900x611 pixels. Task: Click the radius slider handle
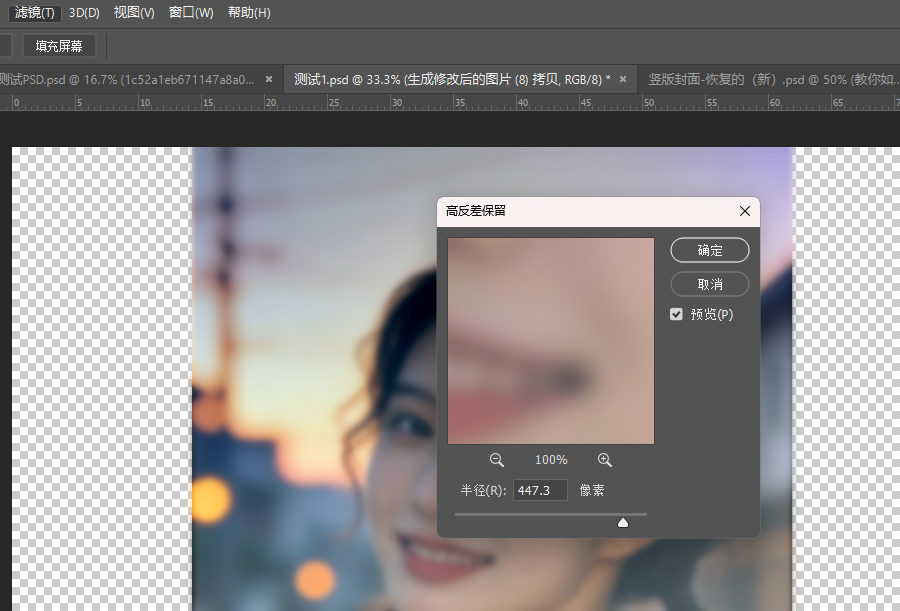(x=623, y=522)
